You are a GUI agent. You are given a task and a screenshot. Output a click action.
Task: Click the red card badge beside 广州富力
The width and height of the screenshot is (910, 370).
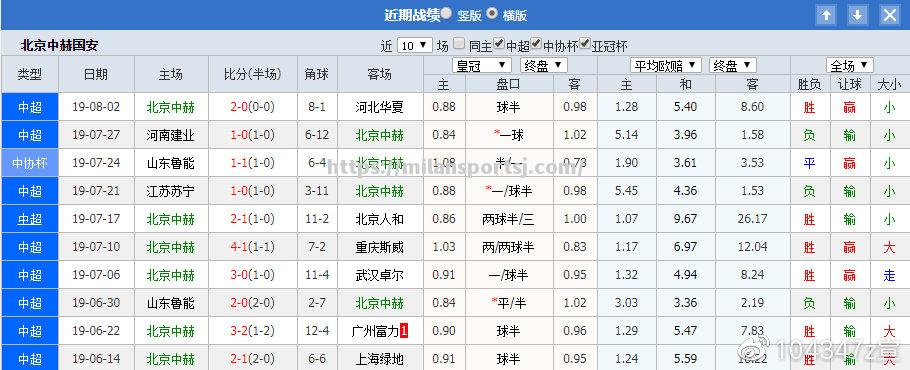[x=404, y=331]
